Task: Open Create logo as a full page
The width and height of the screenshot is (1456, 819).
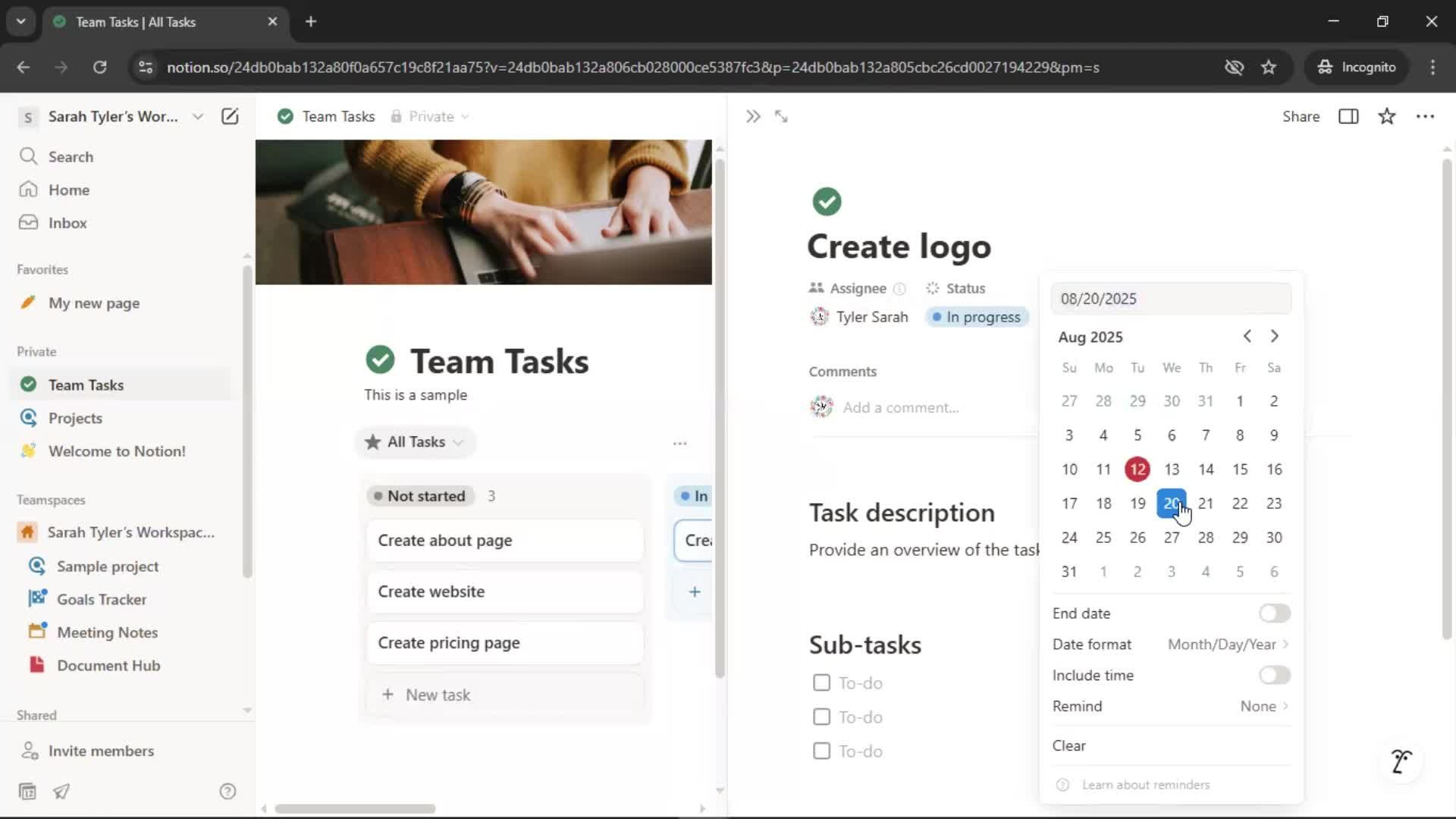Action: click(x=781, y=116)
